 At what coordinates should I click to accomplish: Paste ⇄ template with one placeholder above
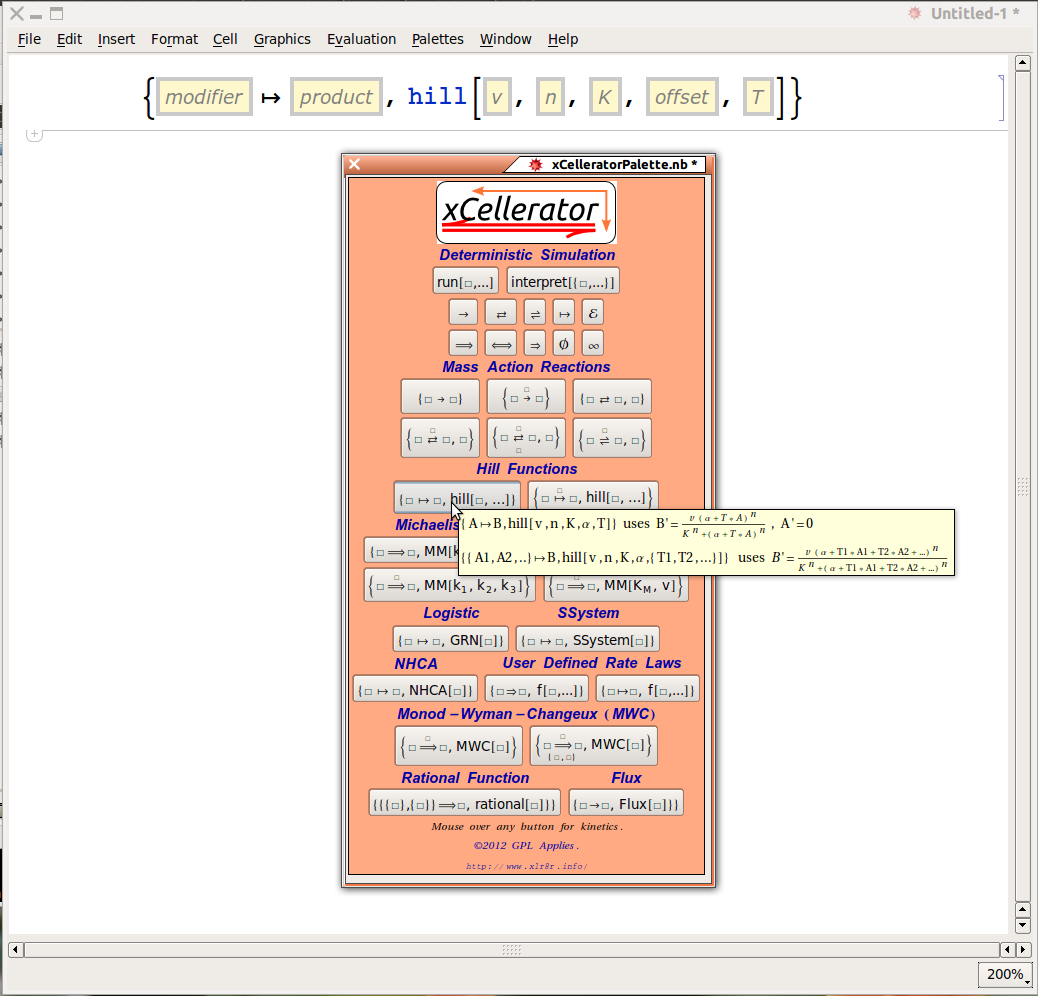tap(440, 438)
